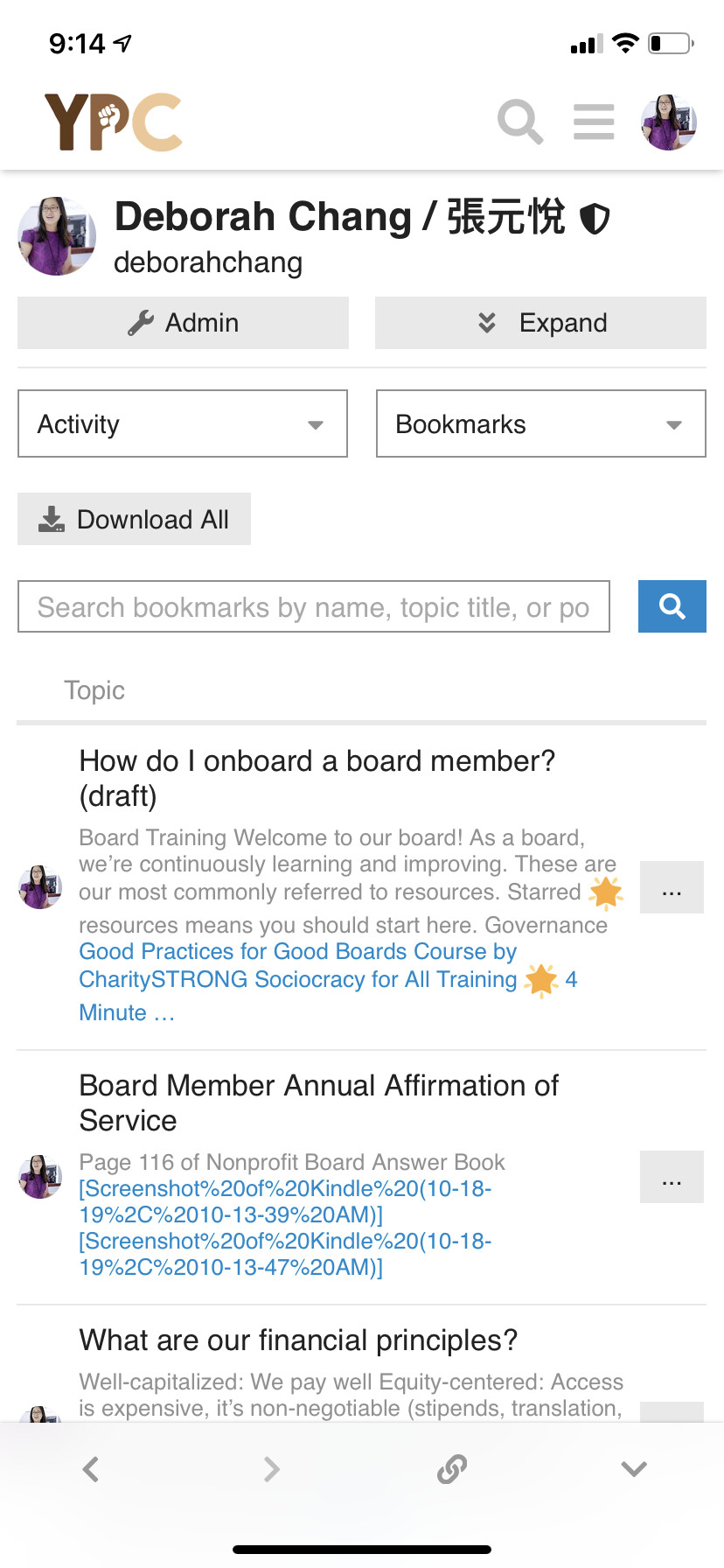Open the Annual Affirmation bookmark options menu
This screenshot has height=1568, width=724.
672,1177
